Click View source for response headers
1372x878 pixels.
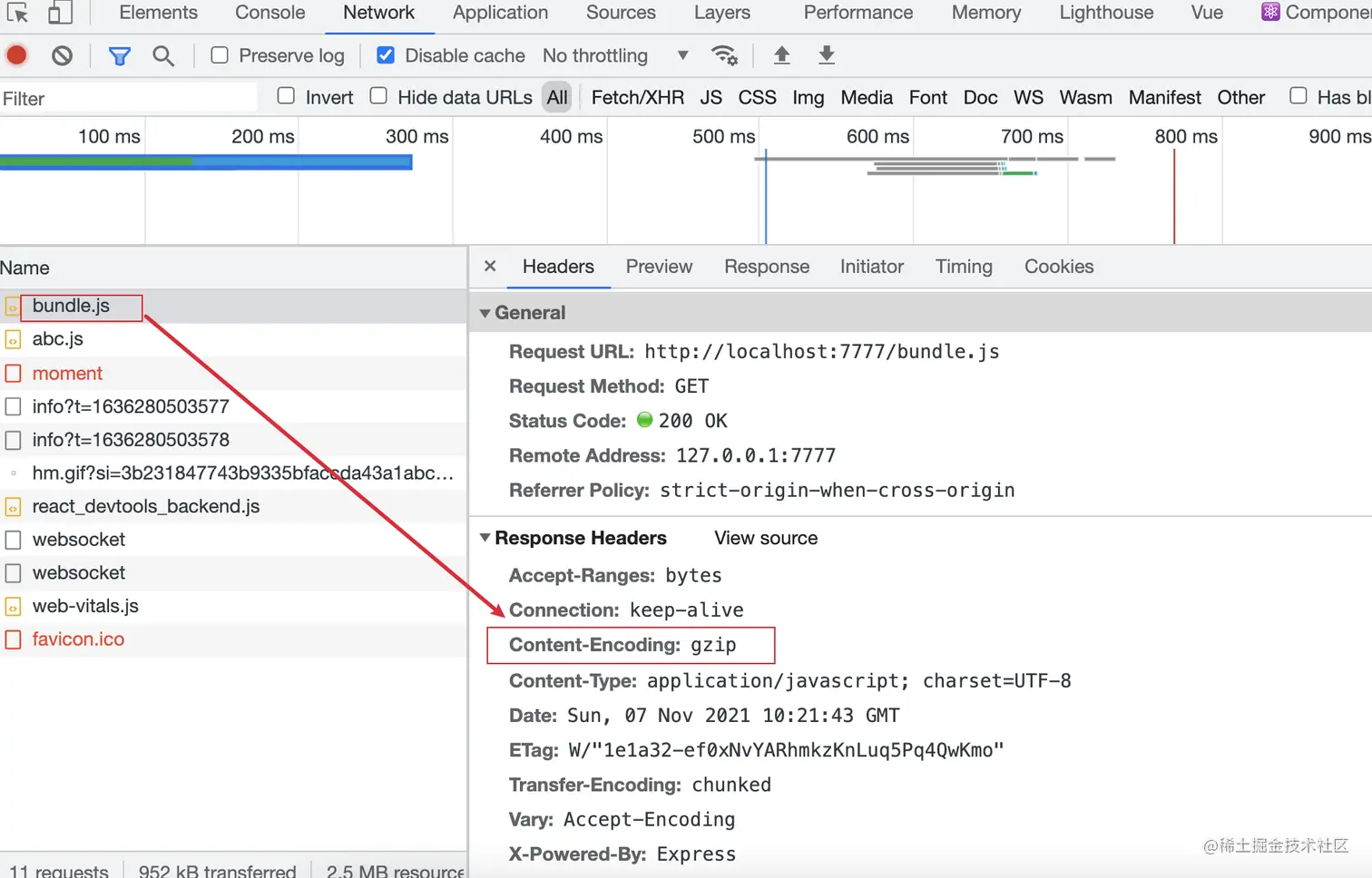[x=766, y=538]
